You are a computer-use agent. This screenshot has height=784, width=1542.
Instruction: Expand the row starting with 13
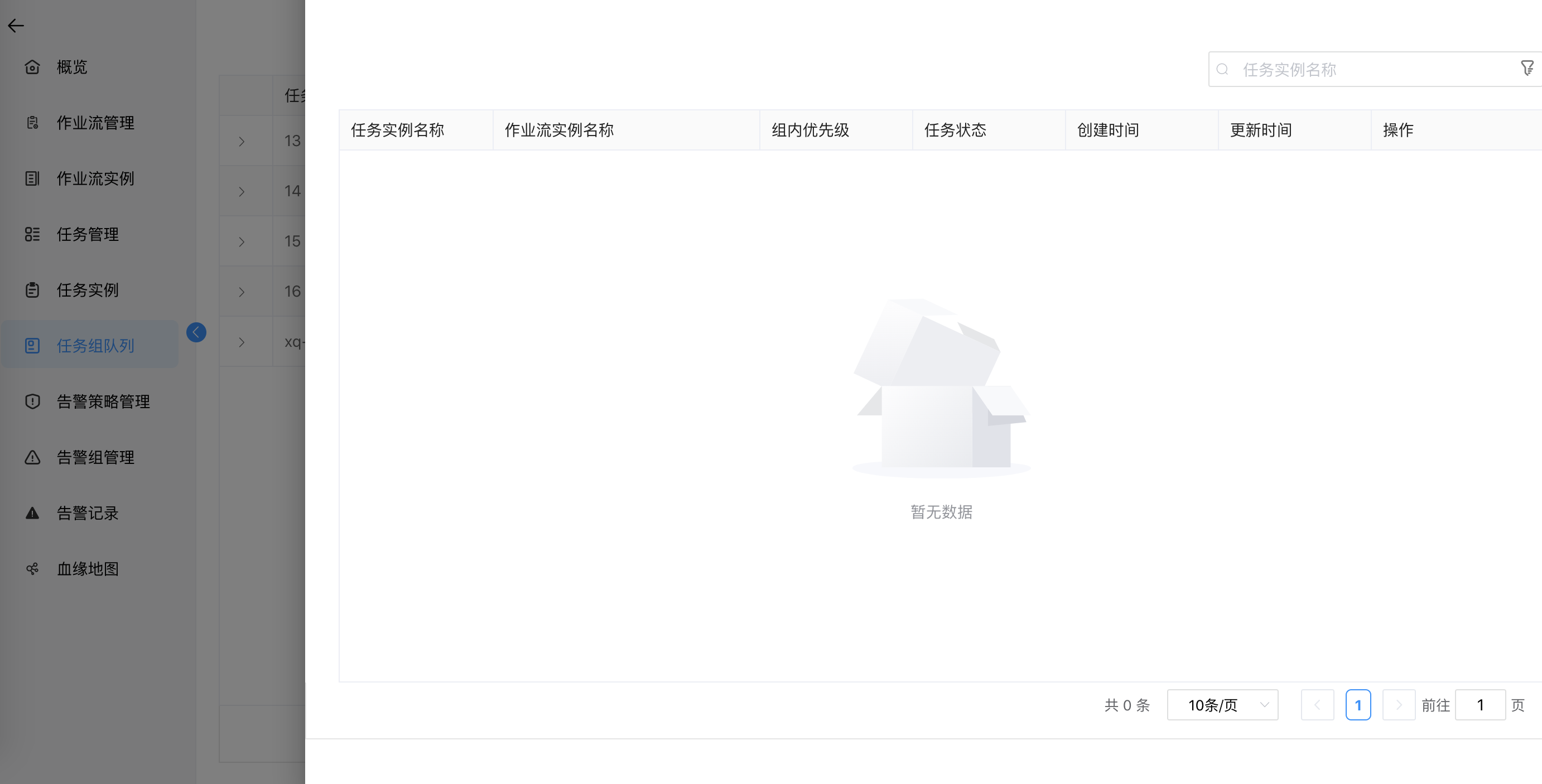[241, 141]
